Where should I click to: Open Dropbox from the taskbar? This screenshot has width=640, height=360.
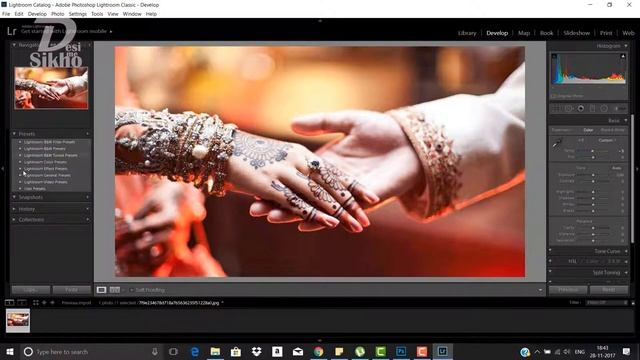256,351
